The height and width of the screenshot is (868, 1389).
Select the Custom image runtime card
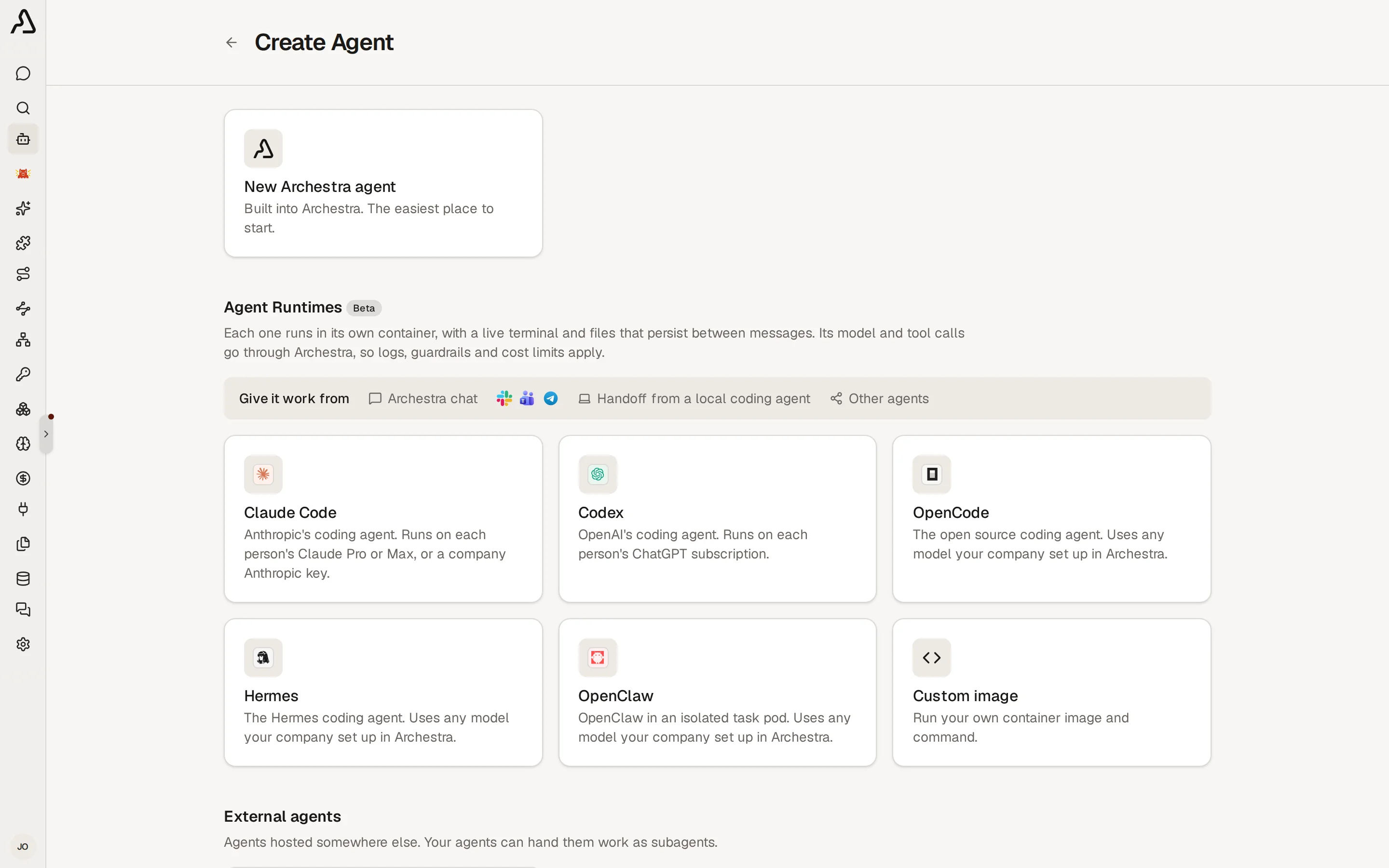click(1051, 692)
